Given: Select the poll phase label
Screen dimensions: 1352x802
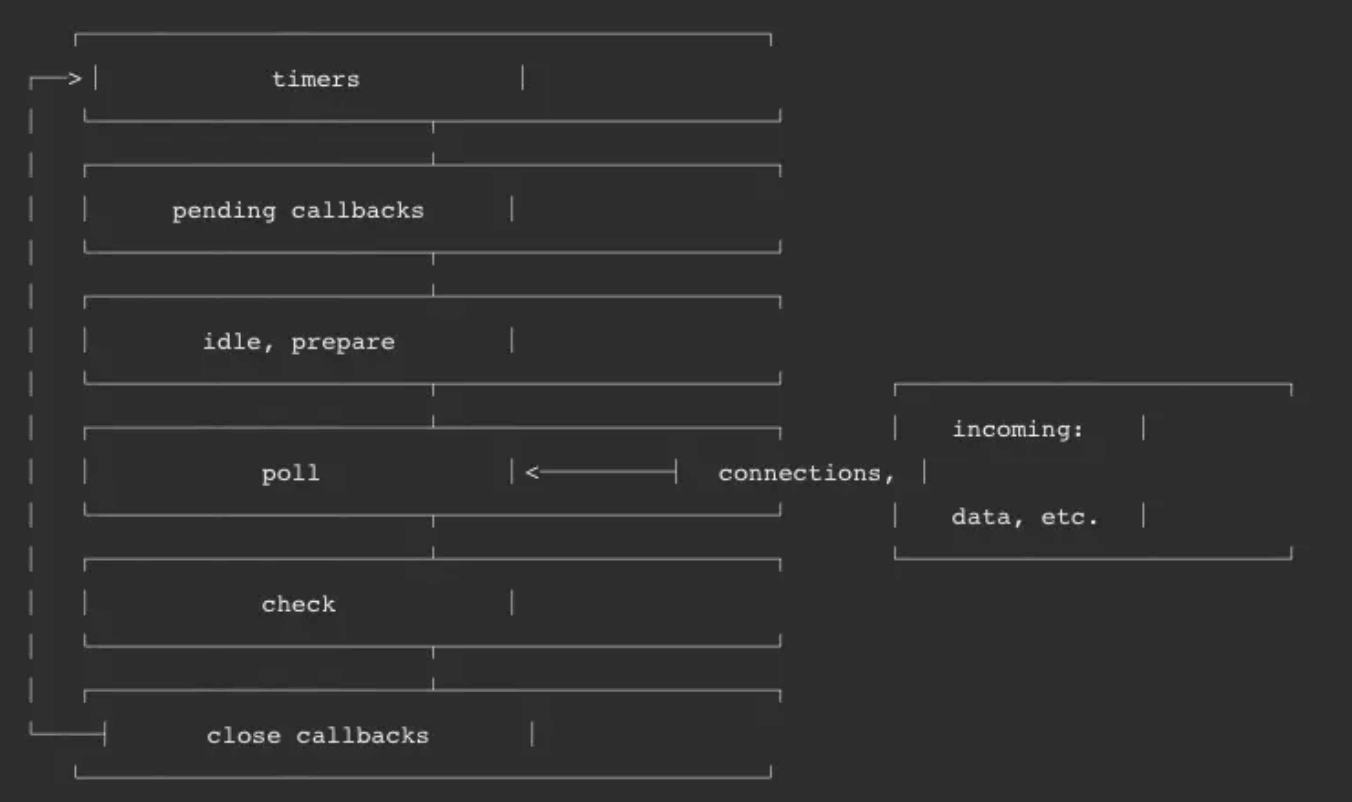Looking at the screenshot, I should [x=291, y=473].
